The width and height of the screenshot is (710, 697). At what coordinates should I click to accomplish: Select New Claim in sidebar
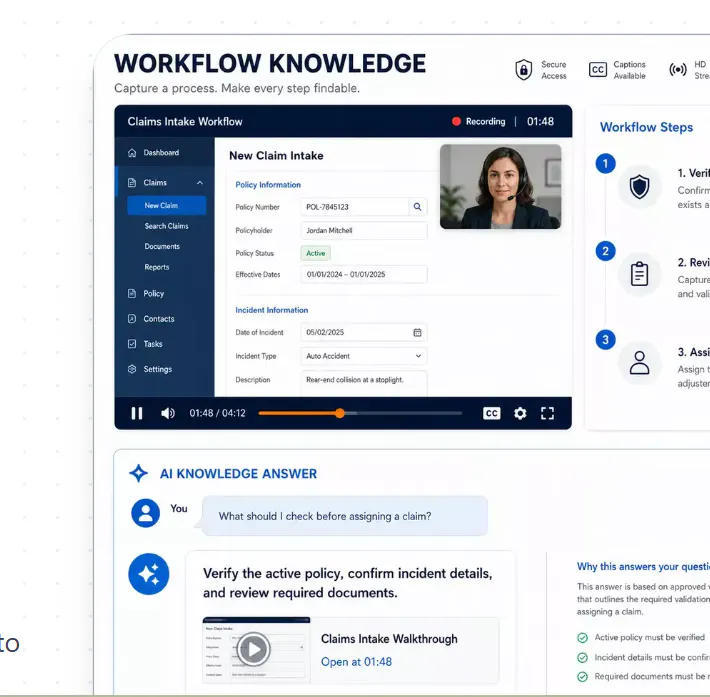point(167,206)
